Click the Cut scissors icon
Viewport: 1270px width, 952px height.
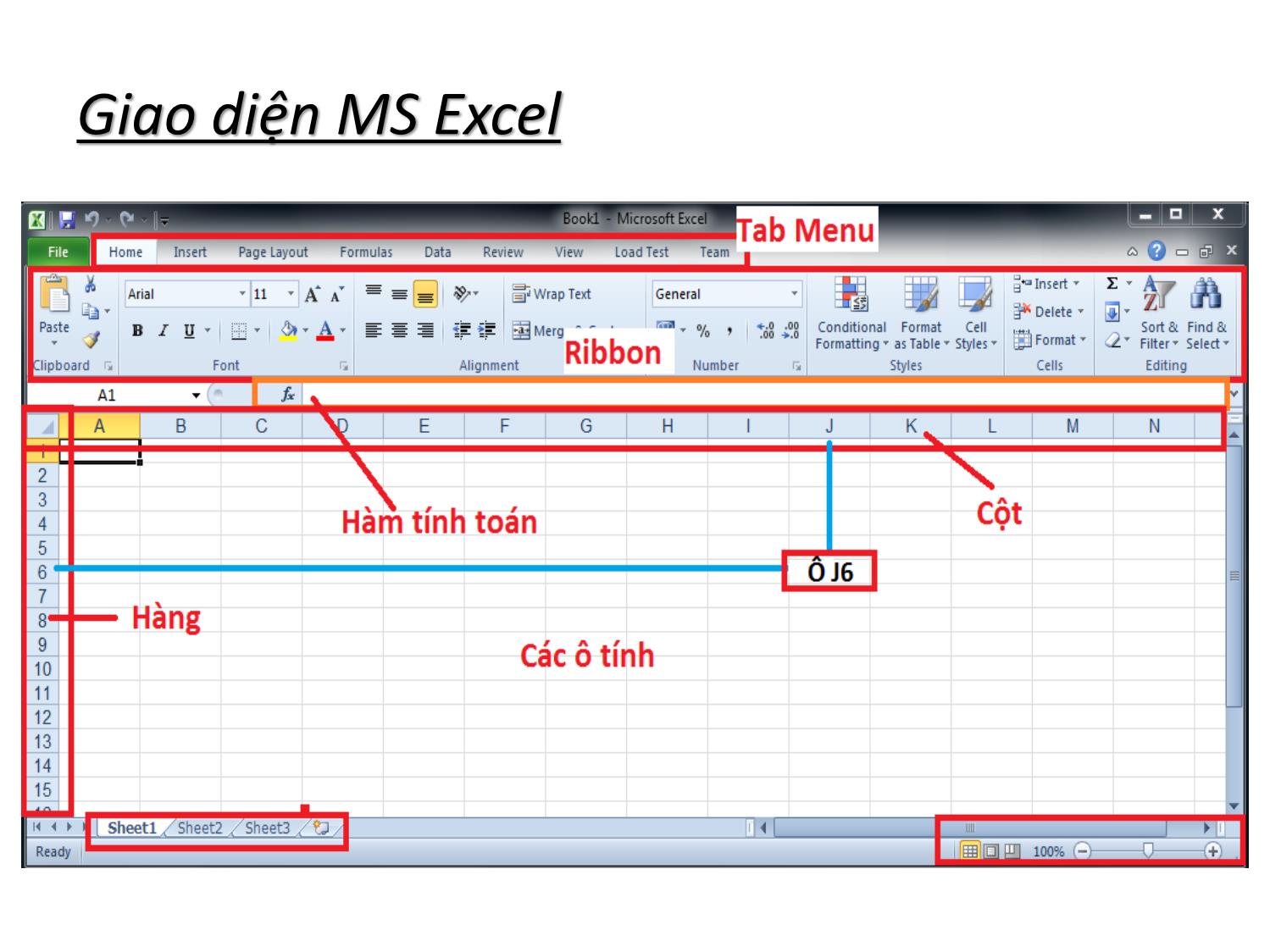[91, 285]
